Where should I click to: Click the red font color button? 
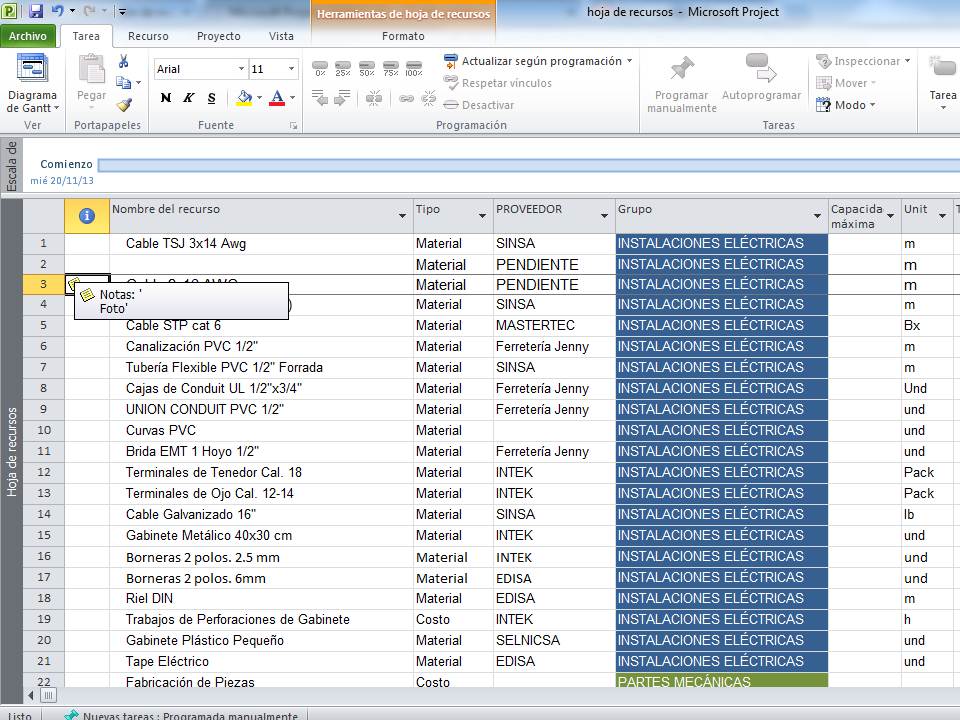coord(277,98)
